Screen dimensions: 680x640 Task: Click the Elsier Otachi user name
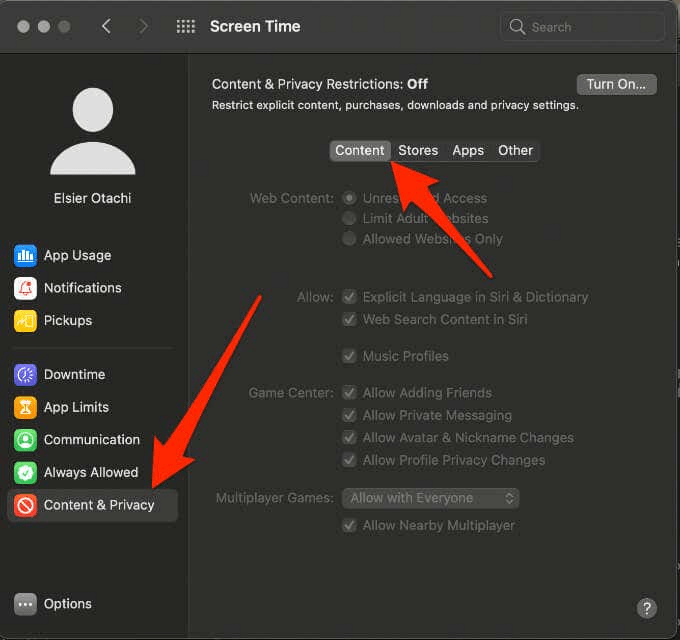click(x=92, y=198)
